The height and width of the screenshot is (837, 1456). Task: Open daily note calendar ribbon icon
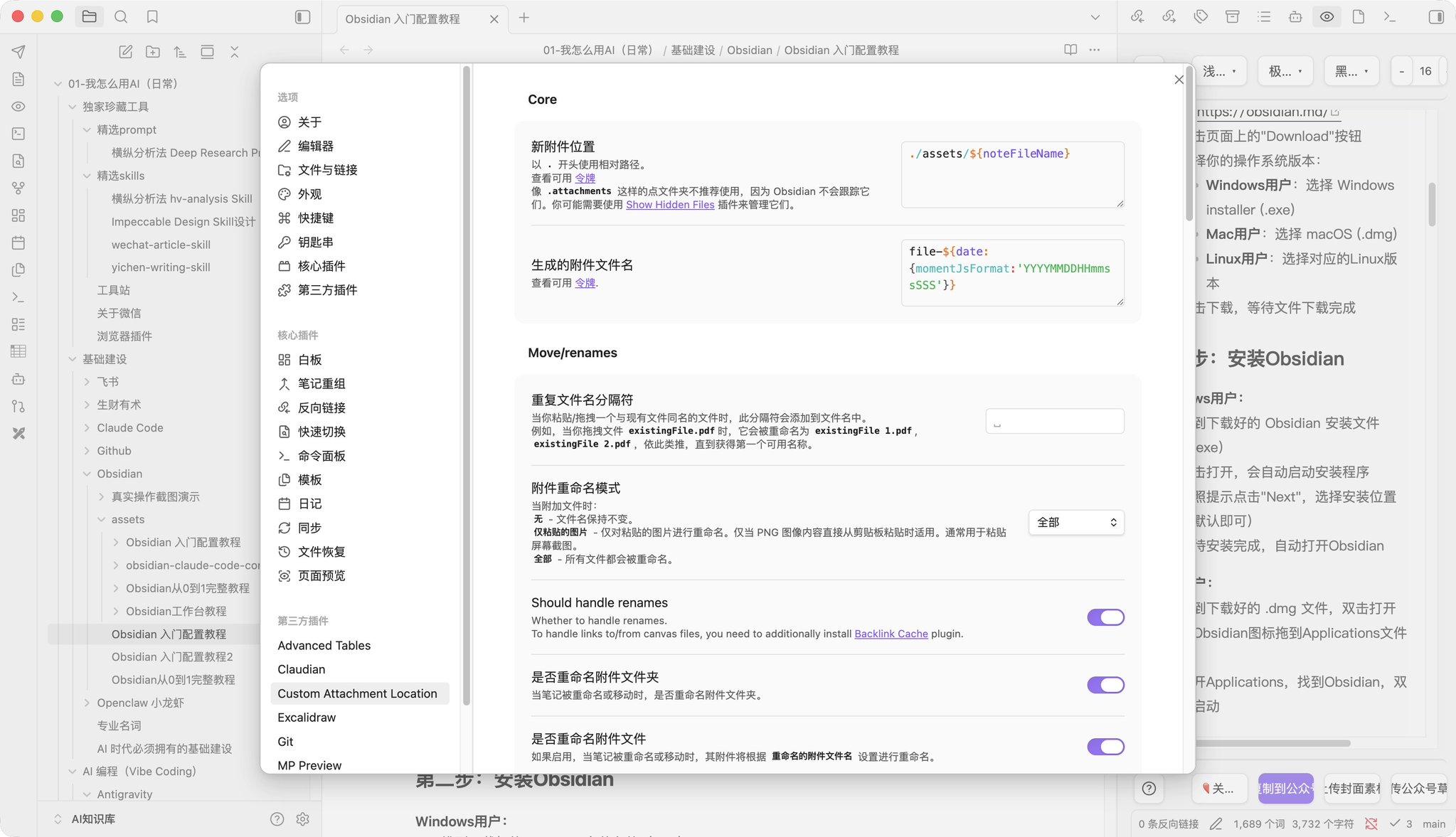[x=18, y=242]
